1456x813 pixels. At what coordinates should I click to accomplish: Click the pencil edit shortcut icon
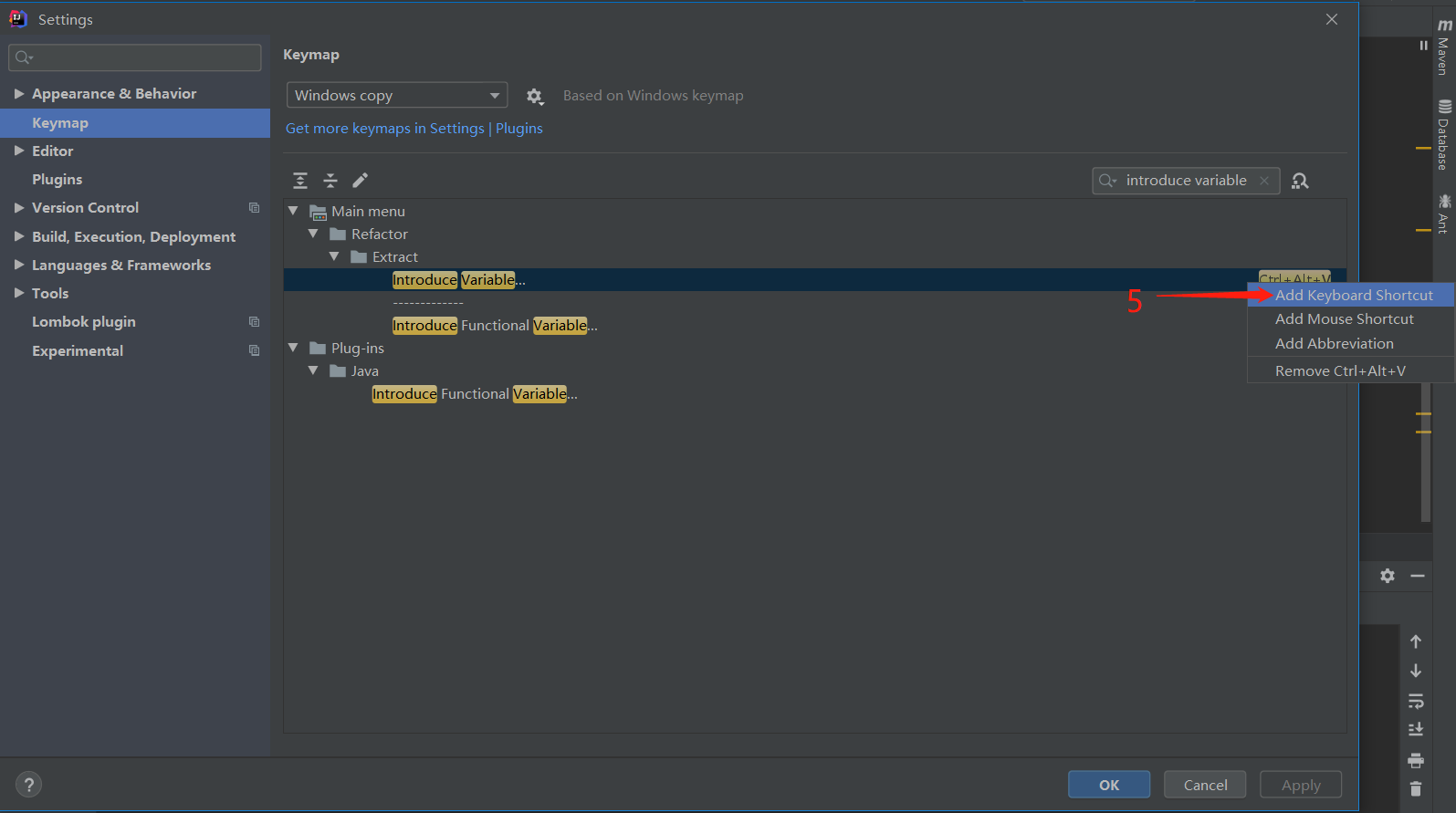coord(361,181)
